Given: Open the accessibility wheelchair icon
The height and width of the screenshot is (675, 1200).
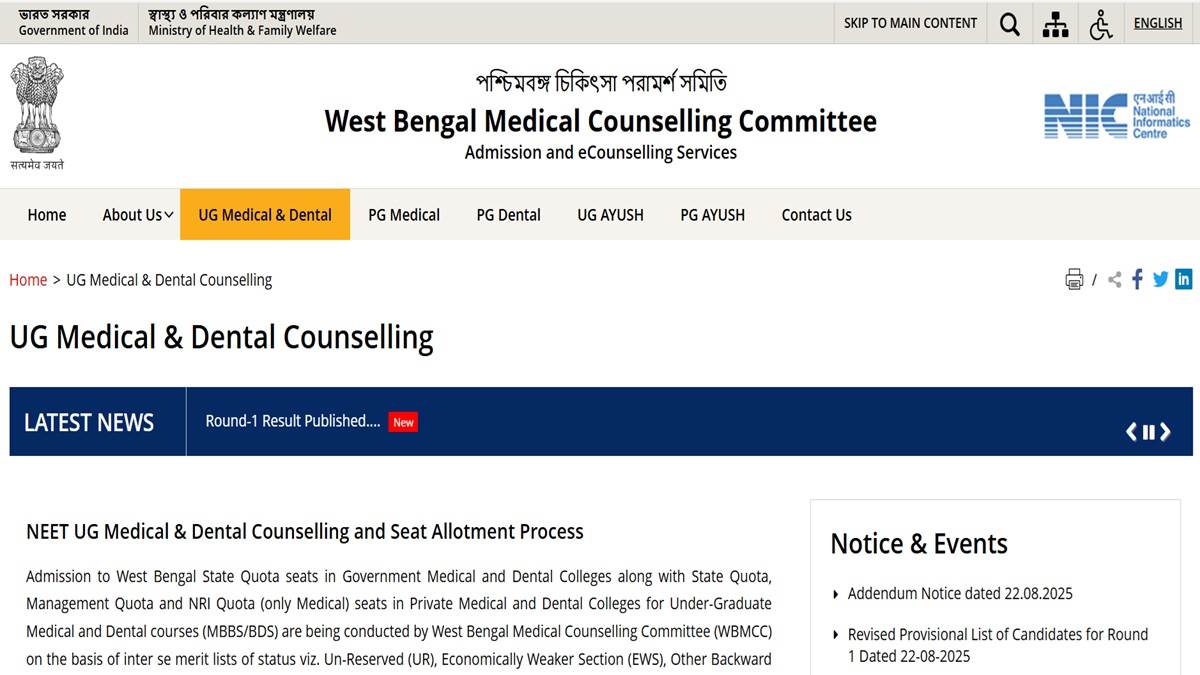Looking at the screenshot, I should pos(1101,24).
